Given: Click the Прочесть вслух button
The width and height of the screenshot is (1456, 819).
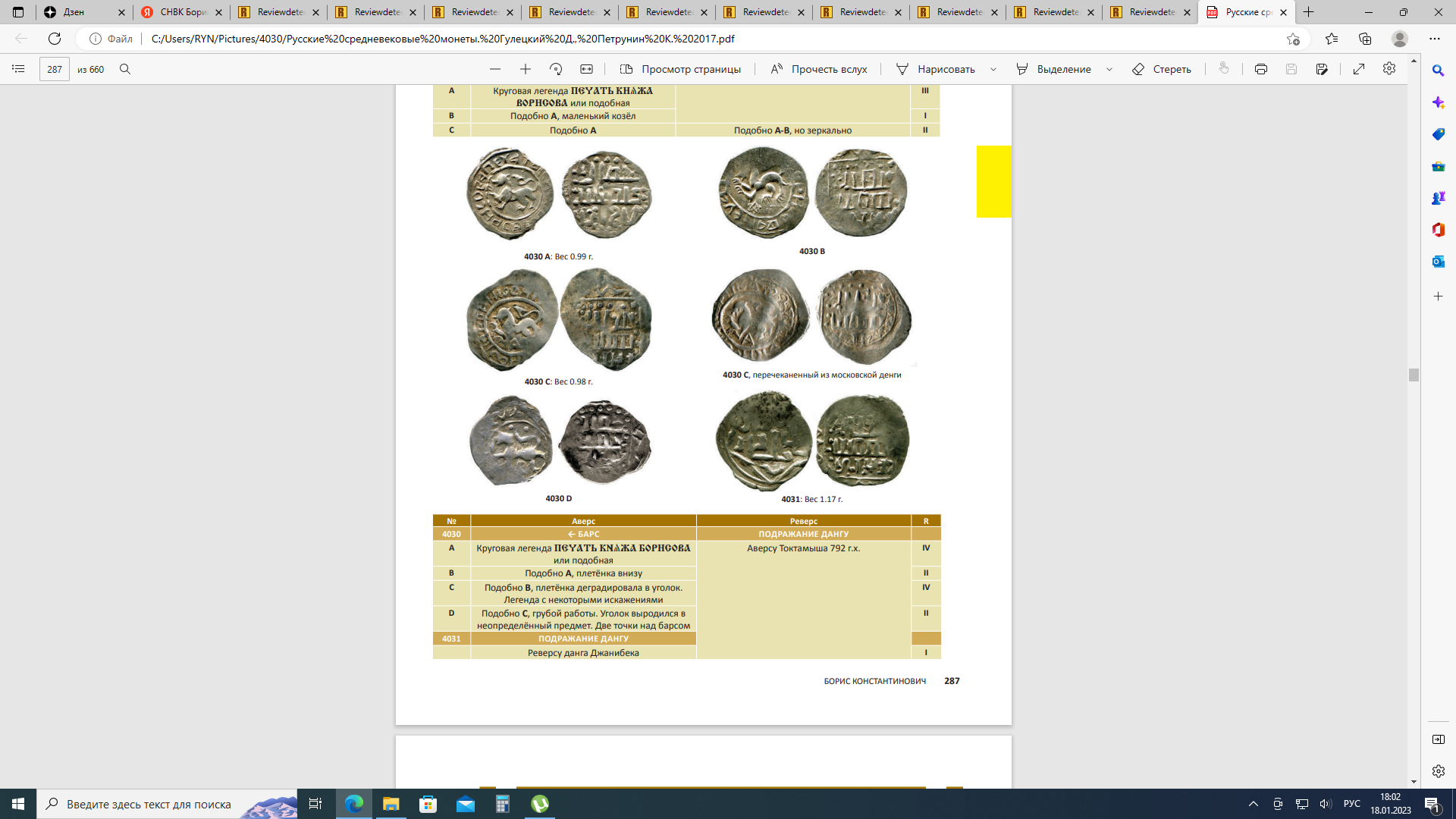Looking at the screenshot, I should 819,69.
